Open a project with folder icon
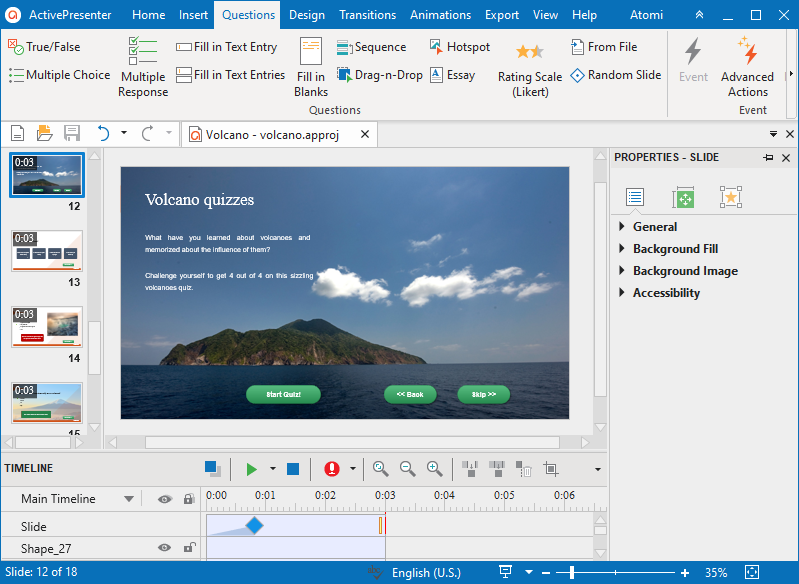Viewport: 799px width, 584px height. (44, 134)
